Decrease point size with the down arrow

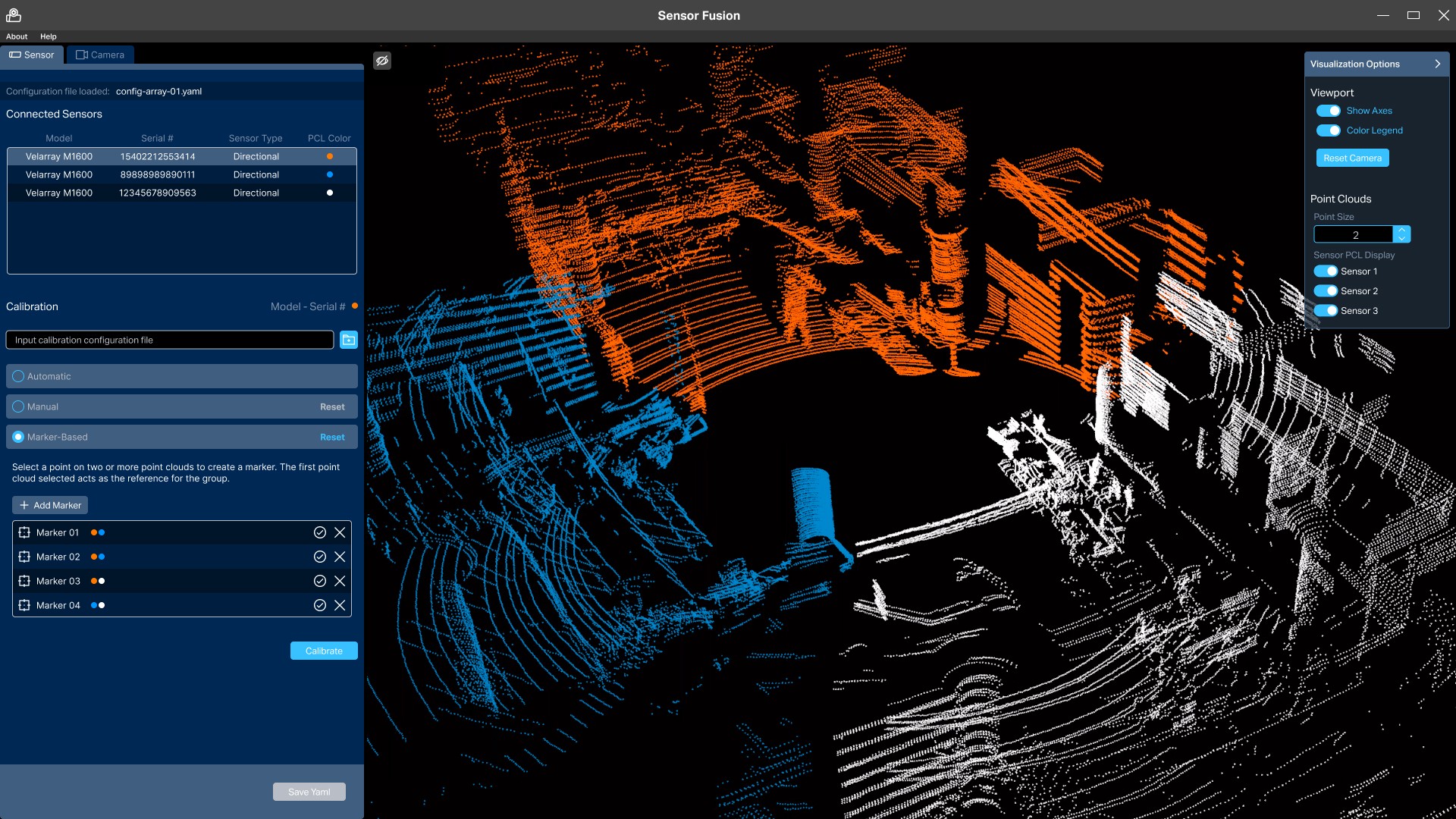tap(1402, 239)
